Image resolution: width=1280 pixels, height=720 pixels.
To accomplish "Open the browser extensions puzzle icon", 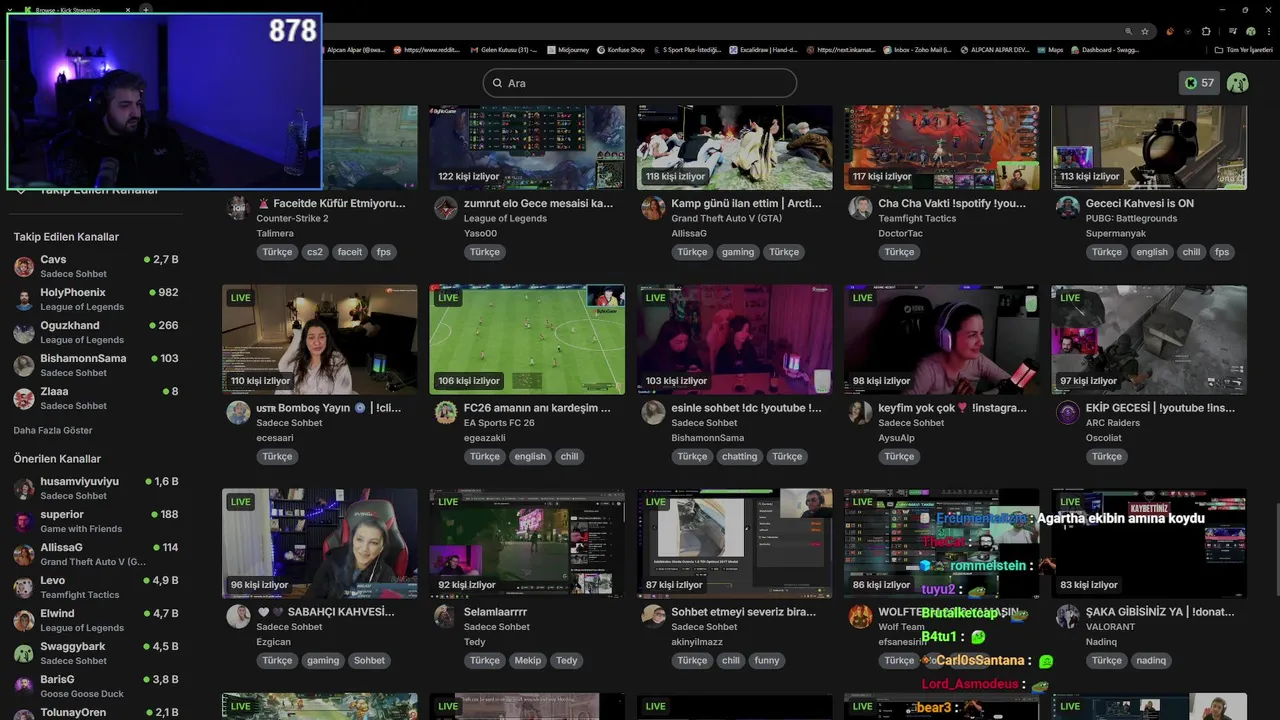I will pos(1206,31).
